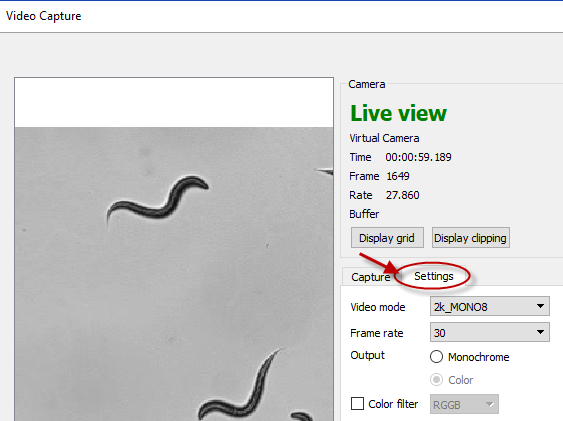
Task: Click the Live view status text
Action: (x=398, y=113)
